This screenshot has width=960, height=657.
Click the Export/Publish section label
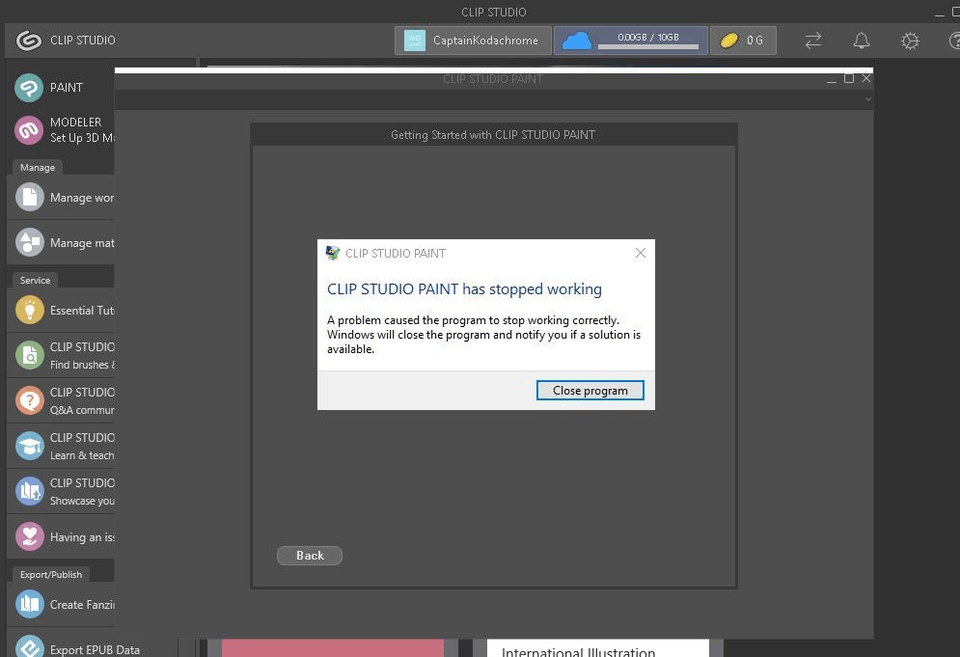[x=51, y=574]
